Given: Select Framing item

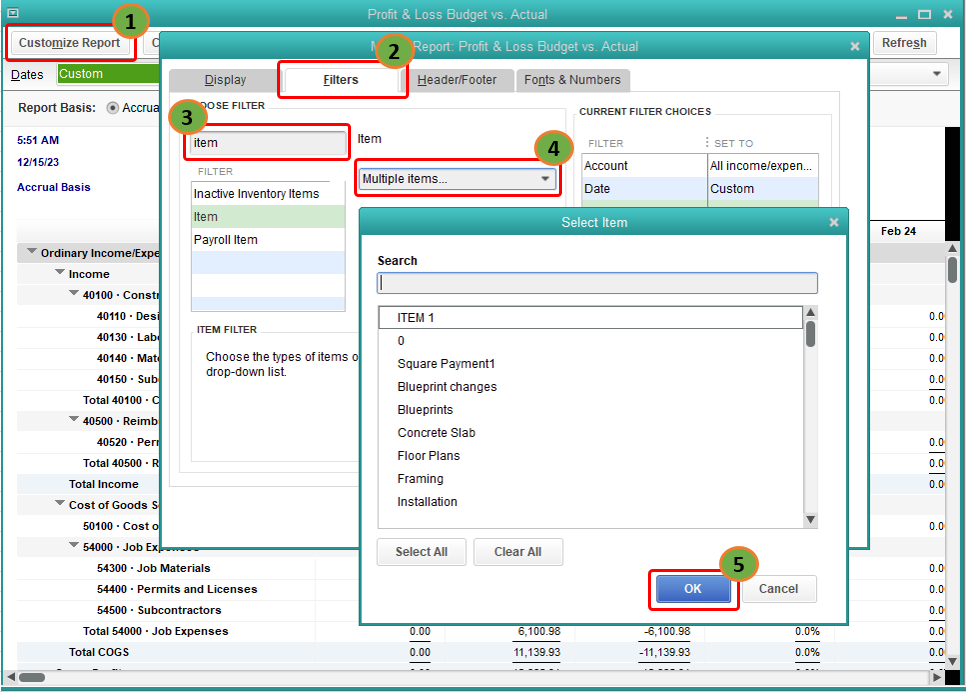Looking at the screenshot, I should point(590,479).
